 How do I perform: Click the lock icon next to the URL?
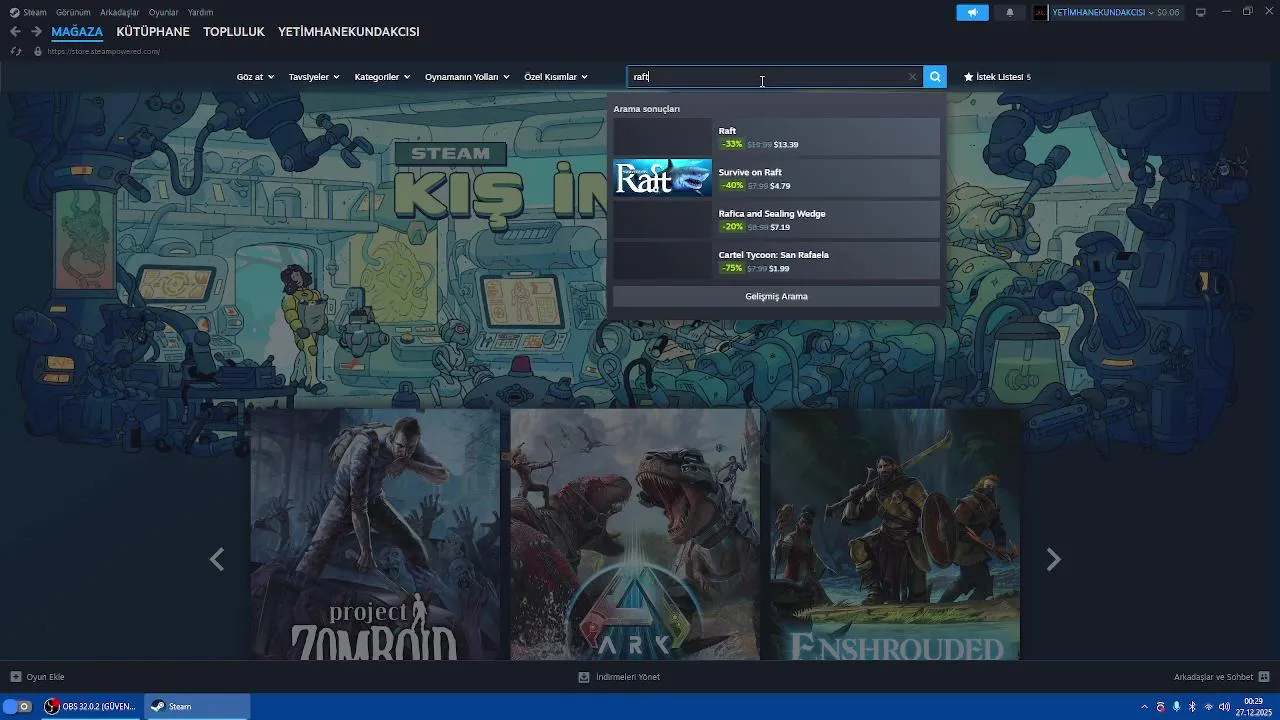tap(38, 51)
